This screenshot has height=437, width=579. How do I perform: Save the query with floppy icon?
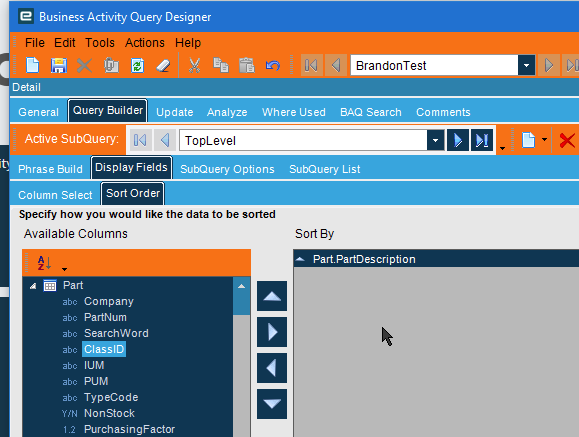[59, 65]
